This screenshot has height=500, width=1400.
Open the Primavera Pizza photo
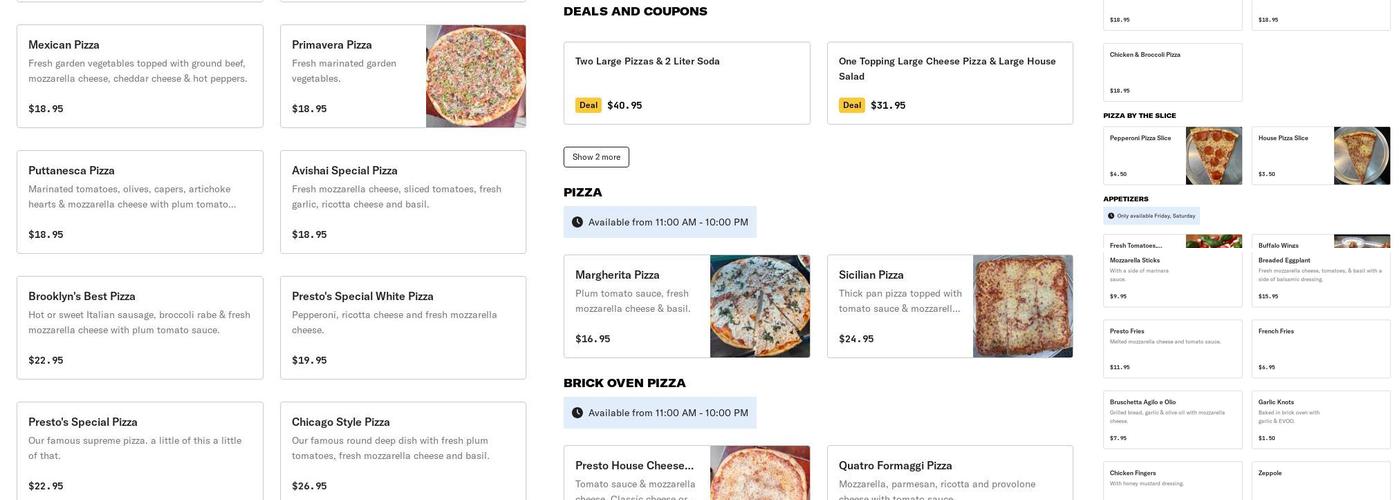tap(475, 76)
